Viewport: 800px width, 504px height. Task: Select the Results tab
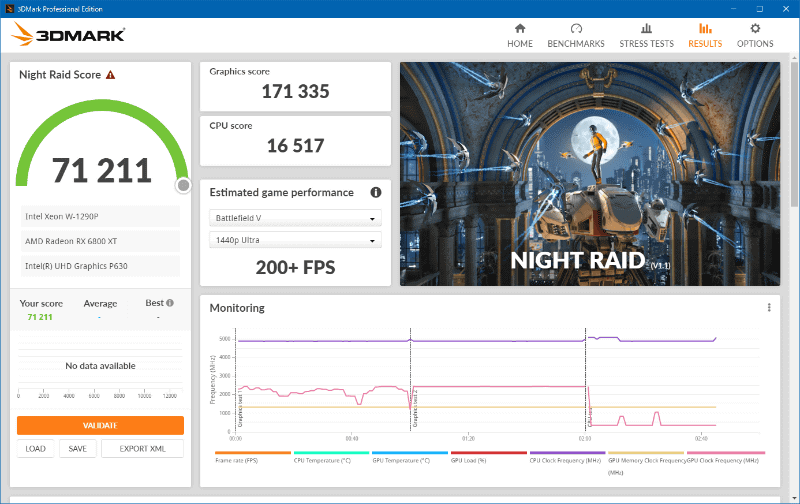(x=705, y=36)
